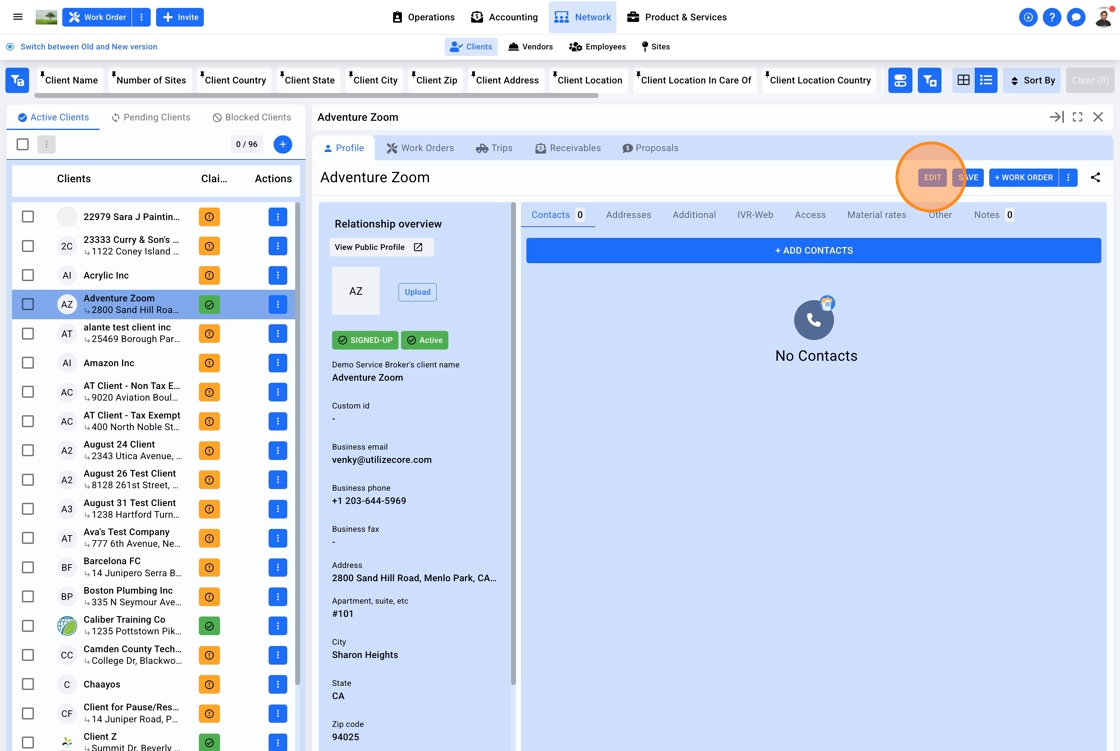
Task: Select checkbox for Barcelona FC
Action: tap(28, 567)
